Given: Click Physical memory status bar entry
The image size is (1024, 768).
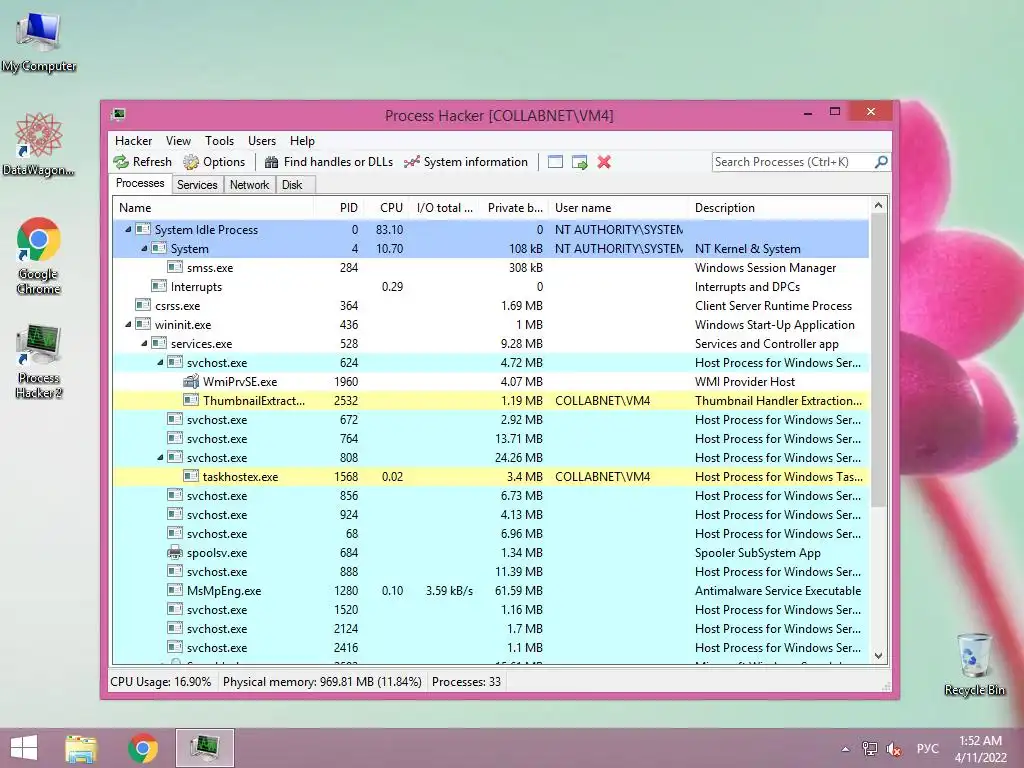Looking at the screenshot, I should point(322,682).
